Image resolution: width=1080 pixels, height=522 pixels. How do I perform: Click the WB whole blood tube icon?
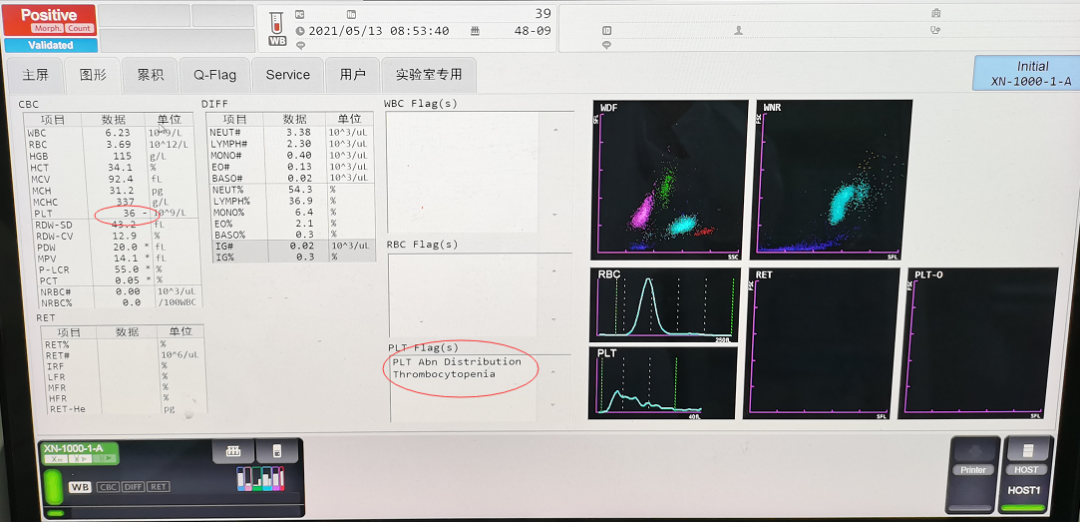point(277,30)
